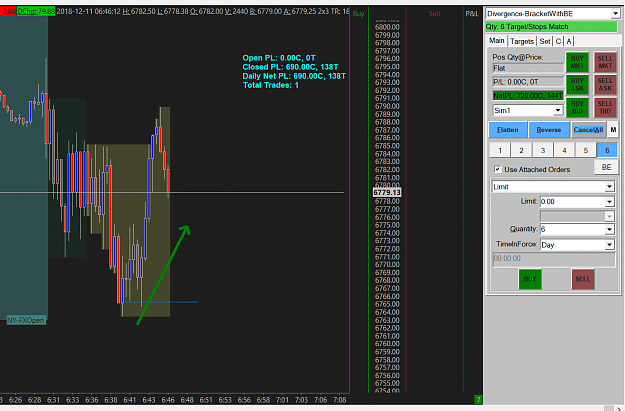Click the P&L column header
625x411 pixels.
472,14
